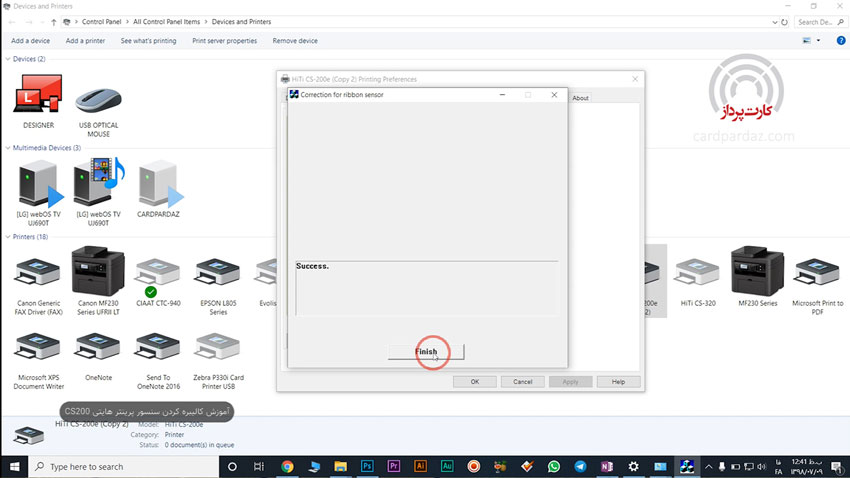This screenshot has height=478, width=850.
Task: Click OK in Printing Preferences
Action: coord(475,382)
